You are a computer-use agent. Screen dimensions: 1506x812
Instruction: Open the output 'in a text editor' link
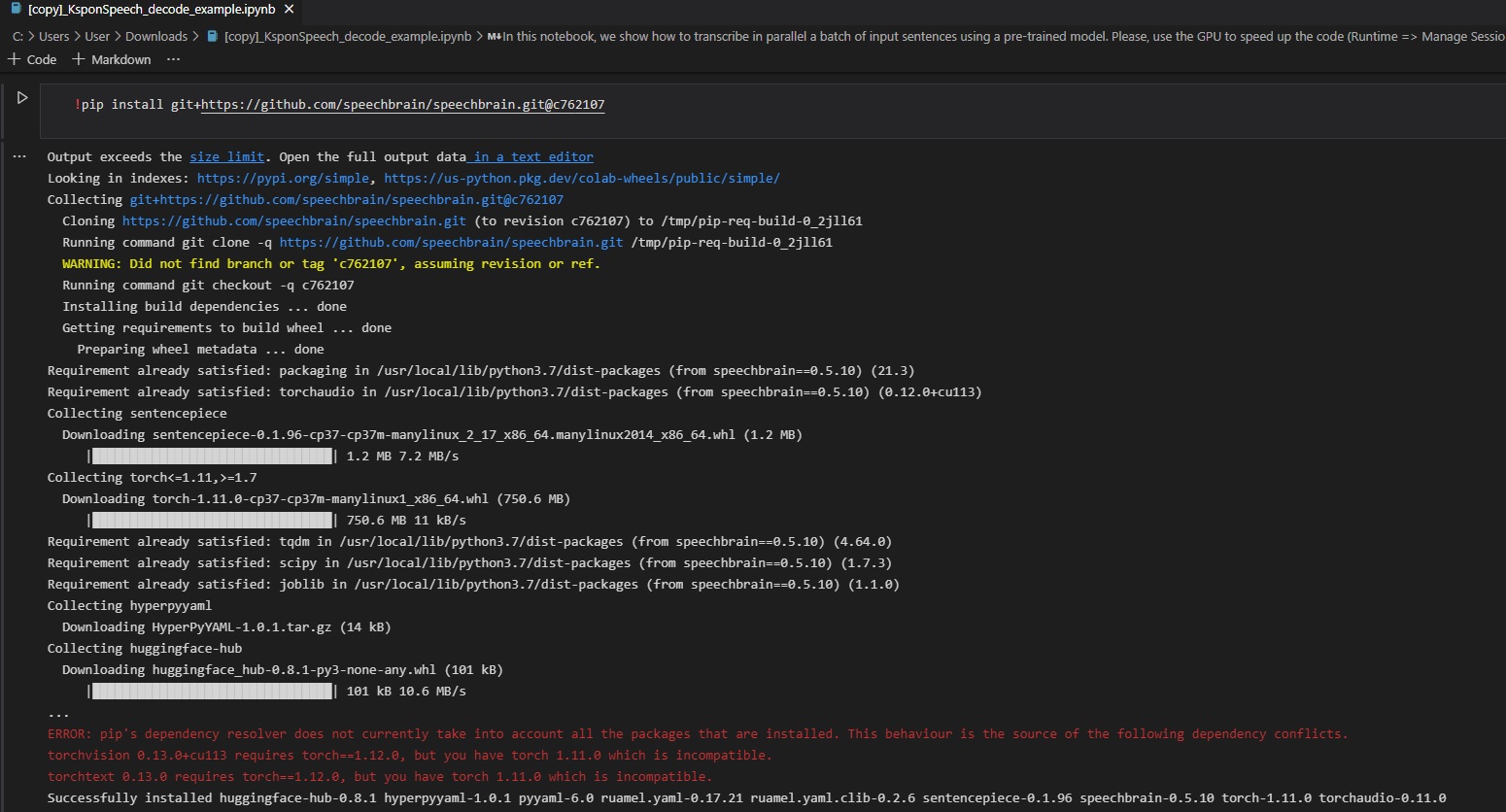(x=531, y=156)
